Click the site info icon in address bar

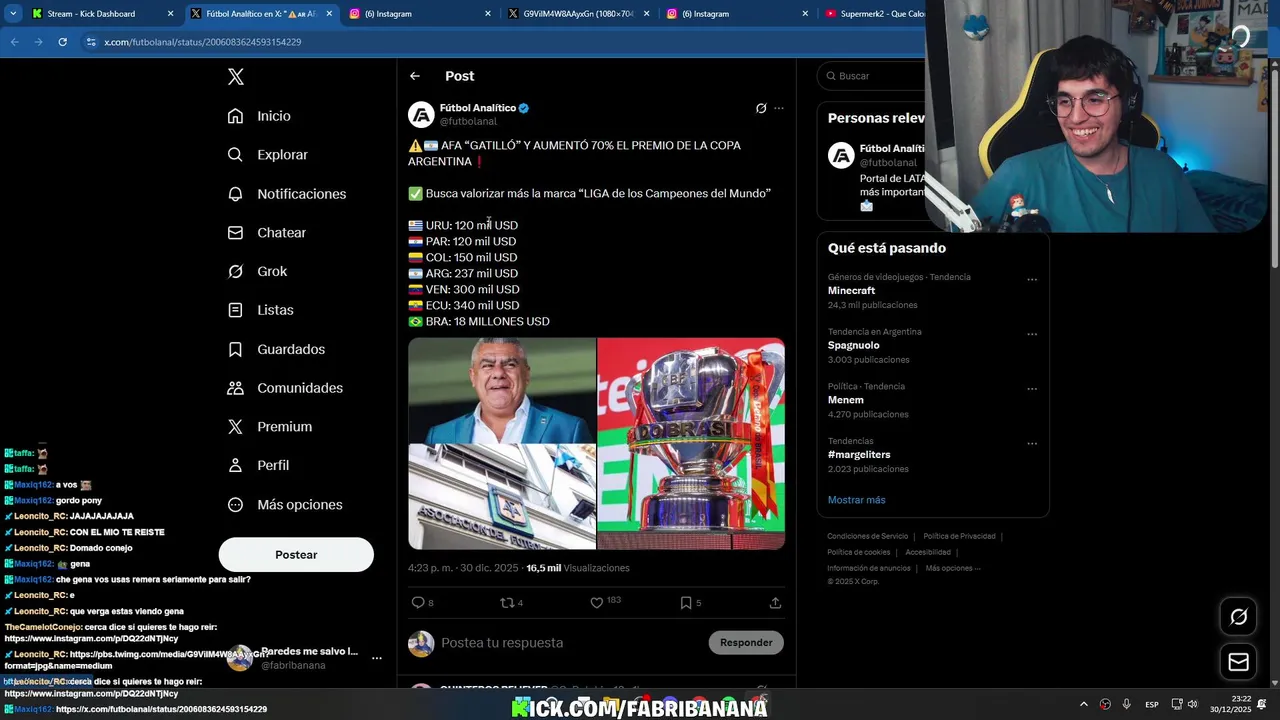[91, 42]
